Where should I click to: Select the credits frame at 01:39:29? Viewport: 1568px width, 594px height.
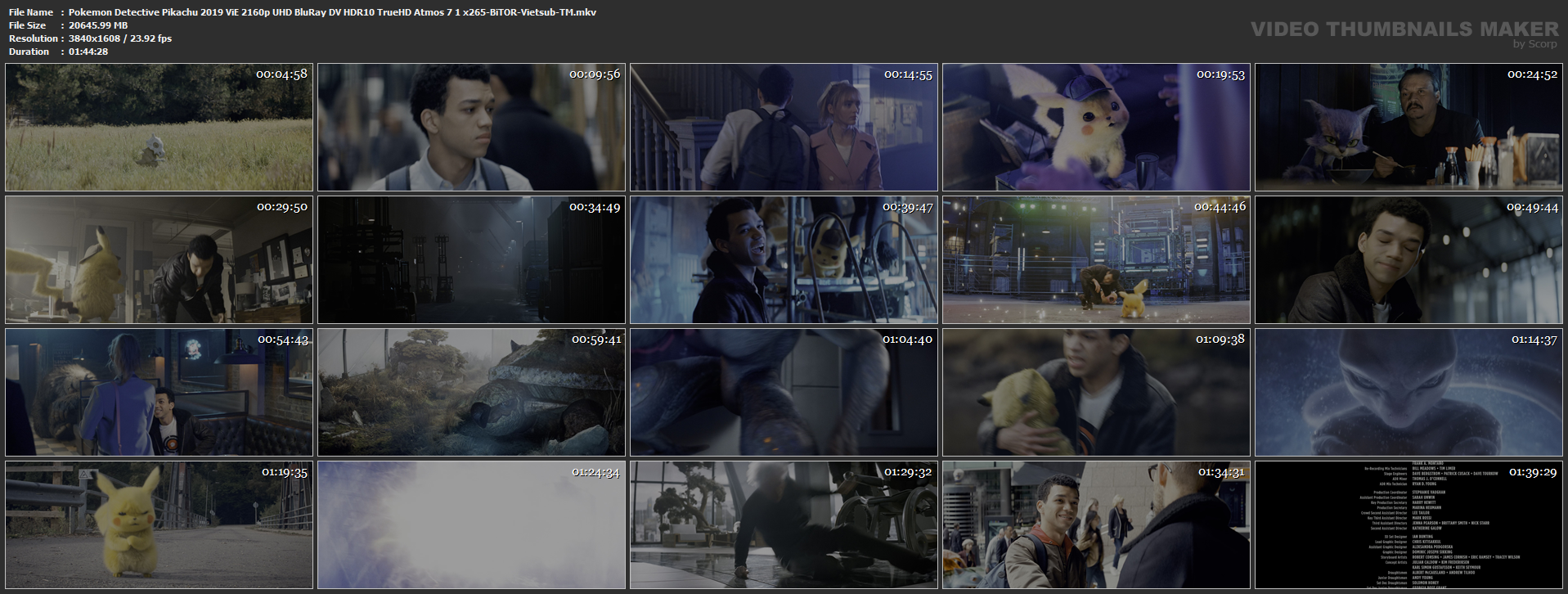point(1409,525)
